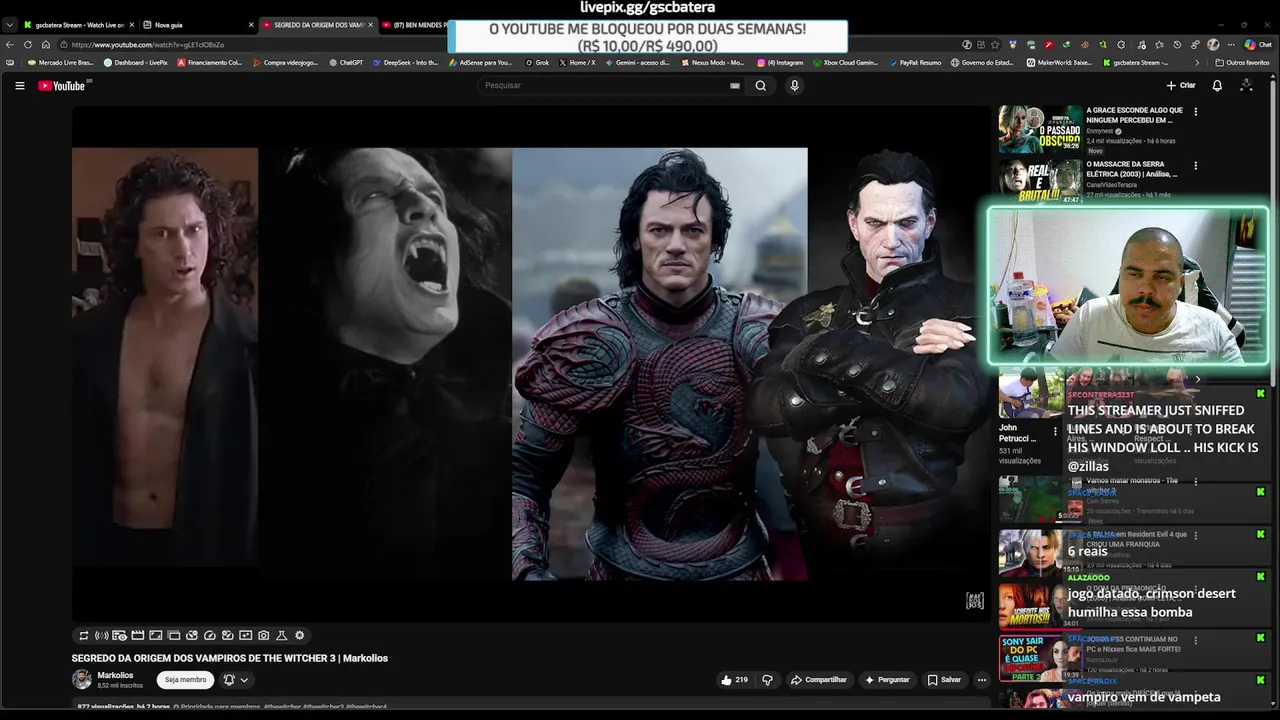Click the watermark icon at video corner

(975, 600)
